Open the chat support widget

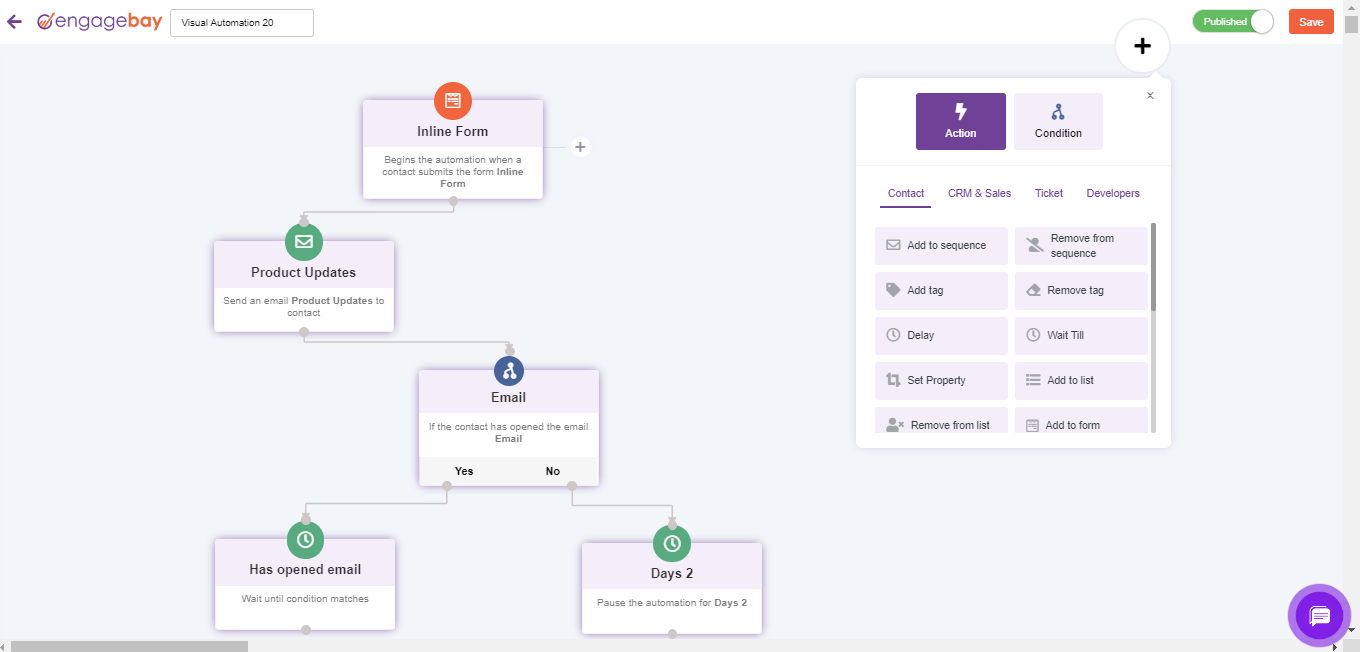1319,615
